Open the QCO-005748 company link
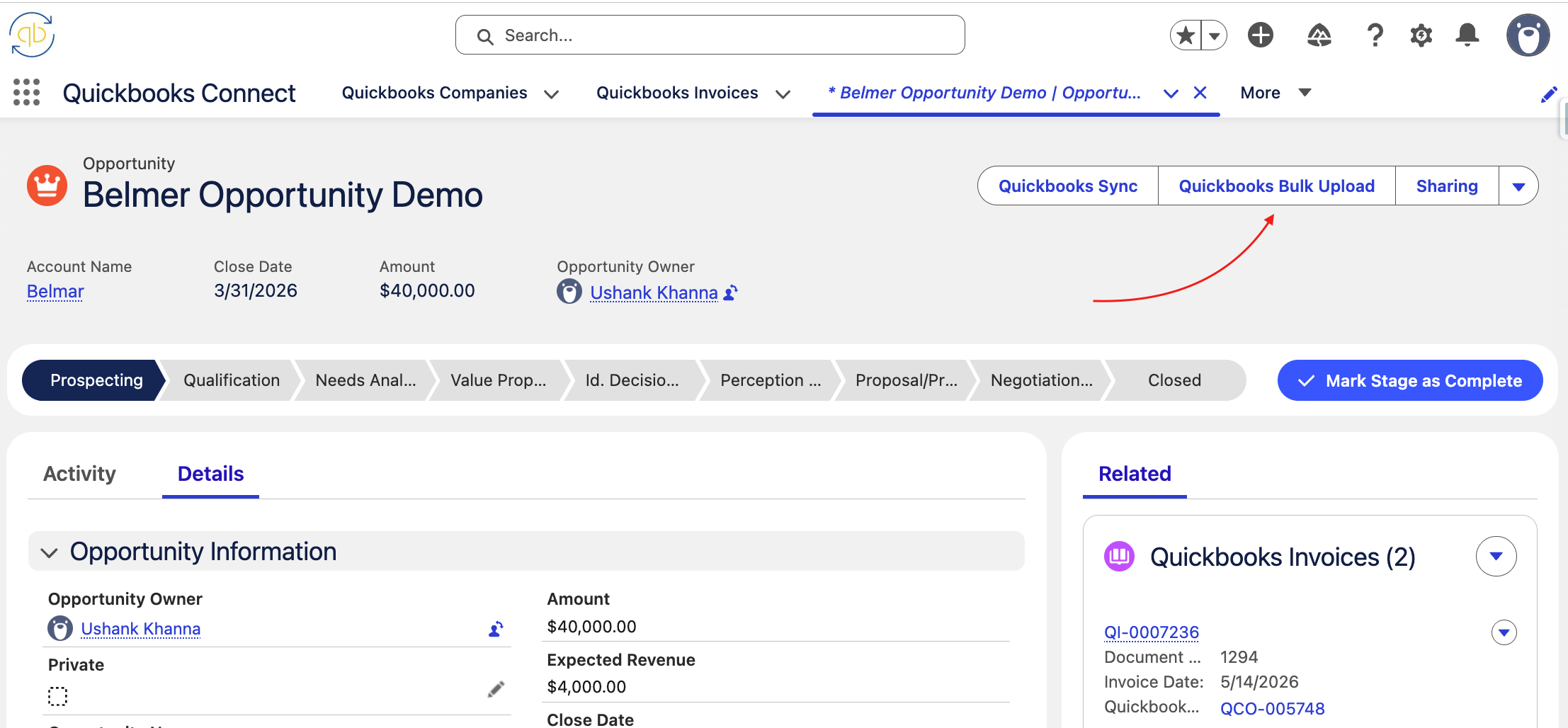The image size is (1568, 728). [1272, 708]
